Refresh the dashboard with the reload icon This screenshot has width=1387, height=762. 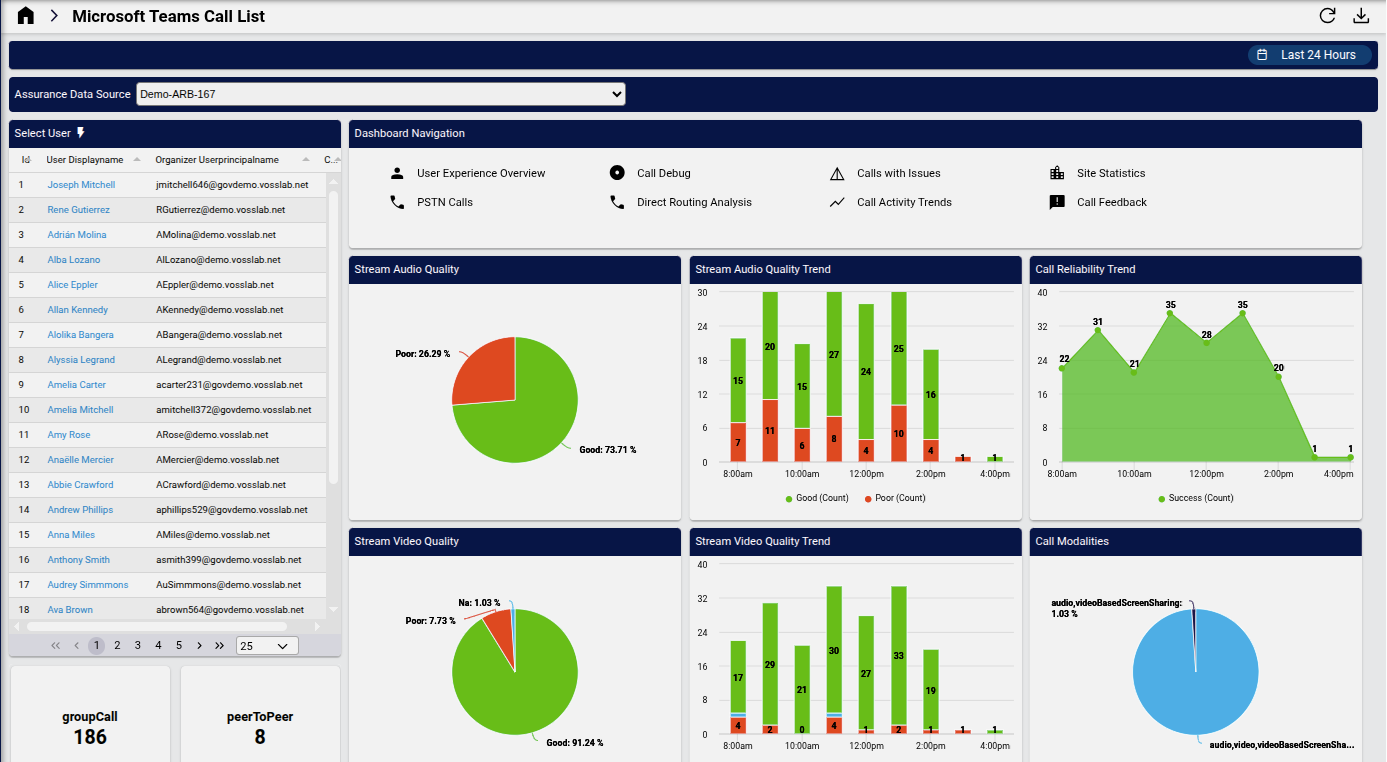pos(1327,16)
